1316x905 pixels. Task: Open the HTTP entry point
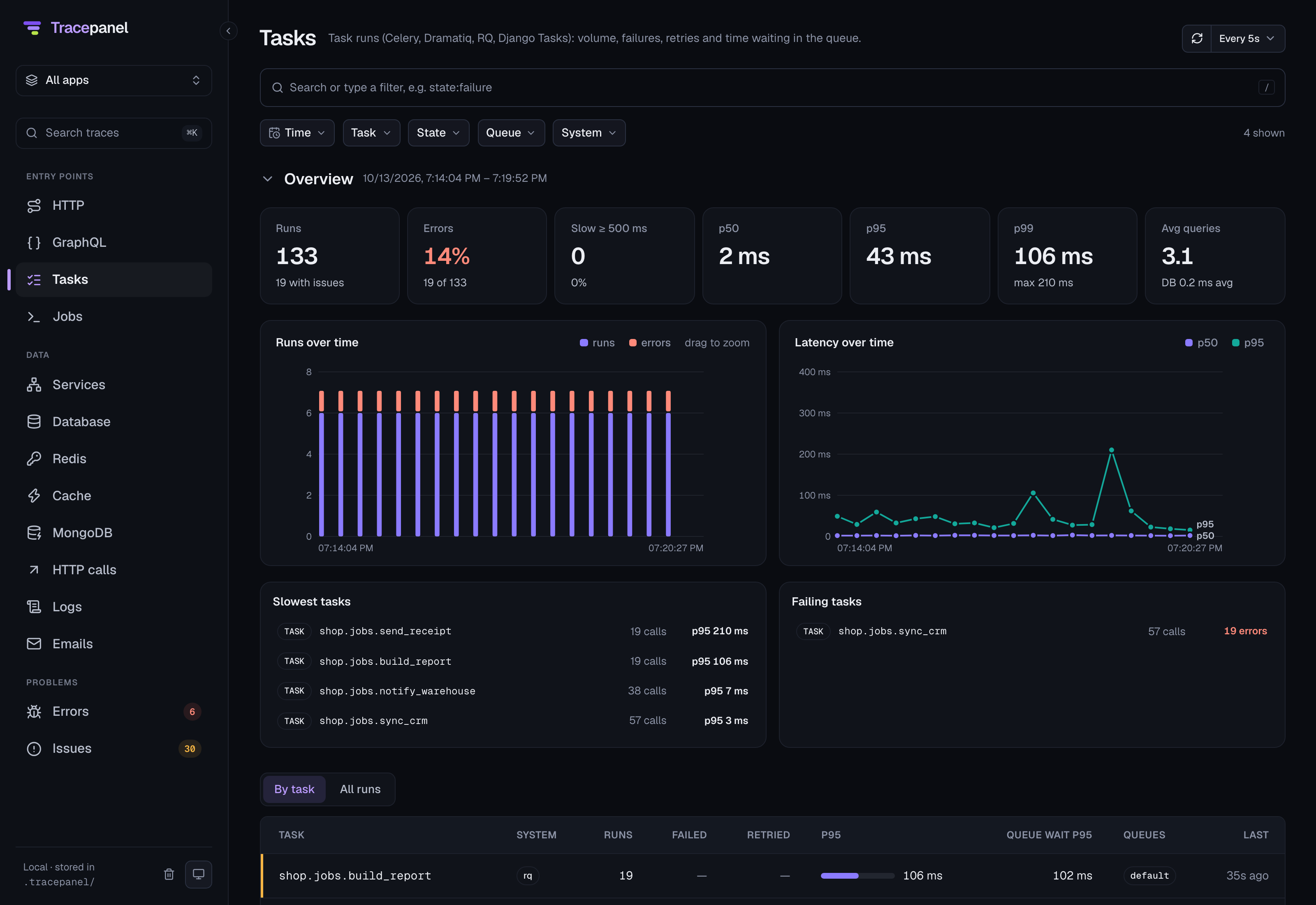(x=114, y=205)
